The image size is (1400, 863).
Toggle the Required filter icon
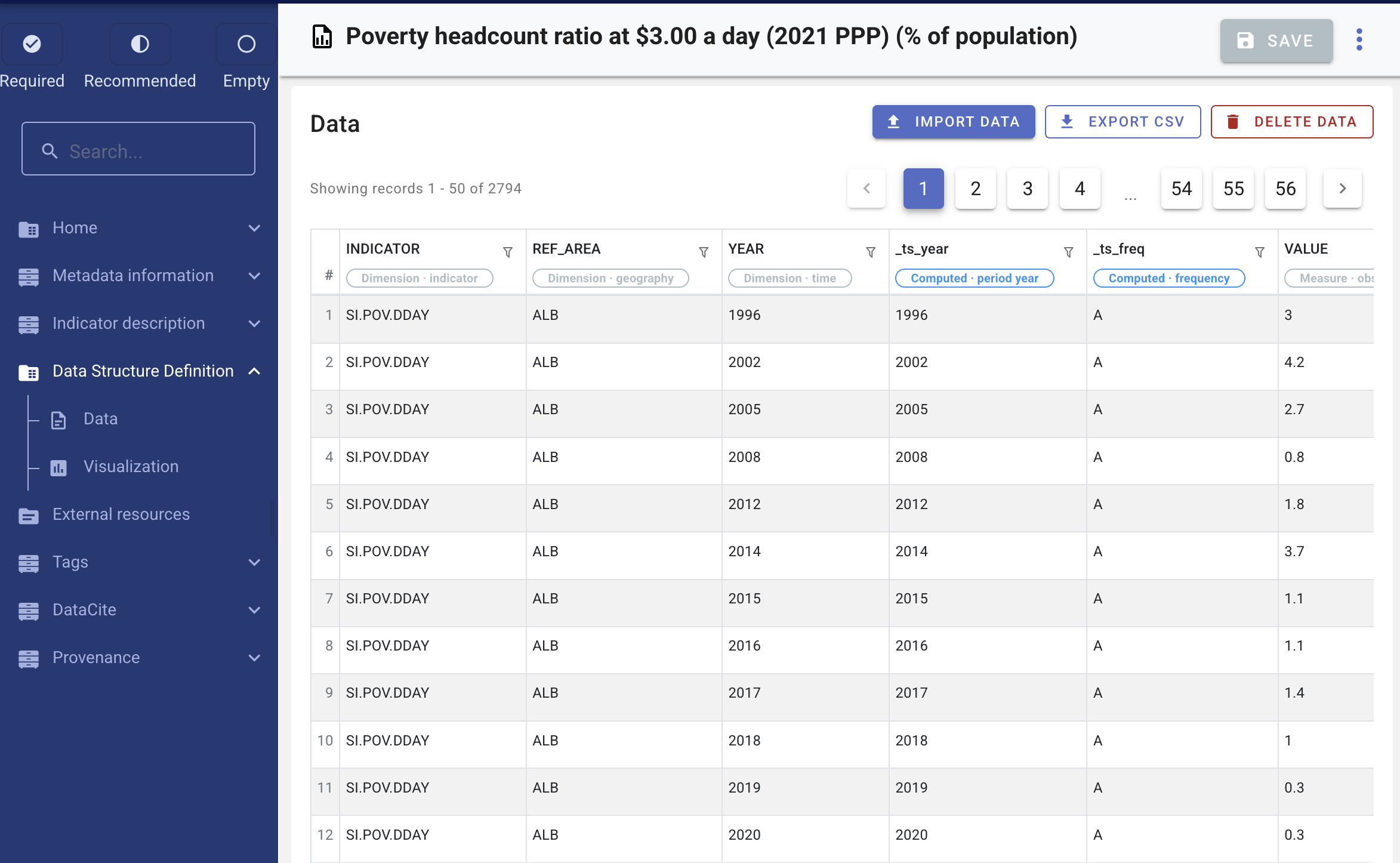tap(32, 44)
